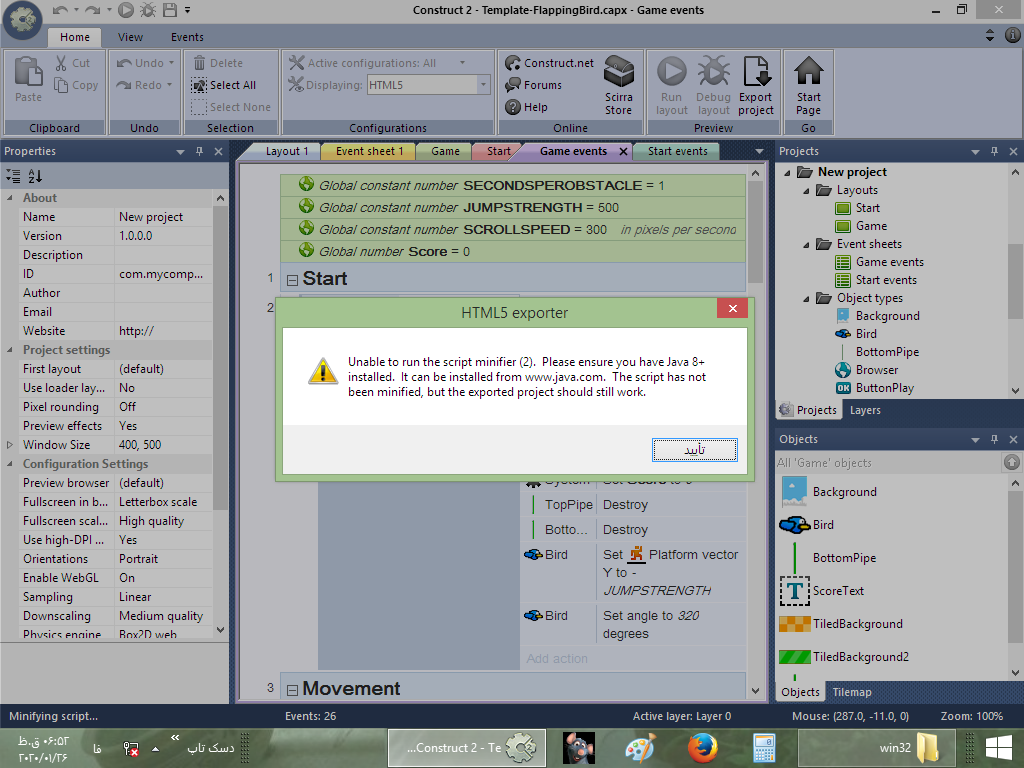Select TiledBackground2 in Objects panel
This screenshot has width=1024, height=768.
click(x=844, y=657)
